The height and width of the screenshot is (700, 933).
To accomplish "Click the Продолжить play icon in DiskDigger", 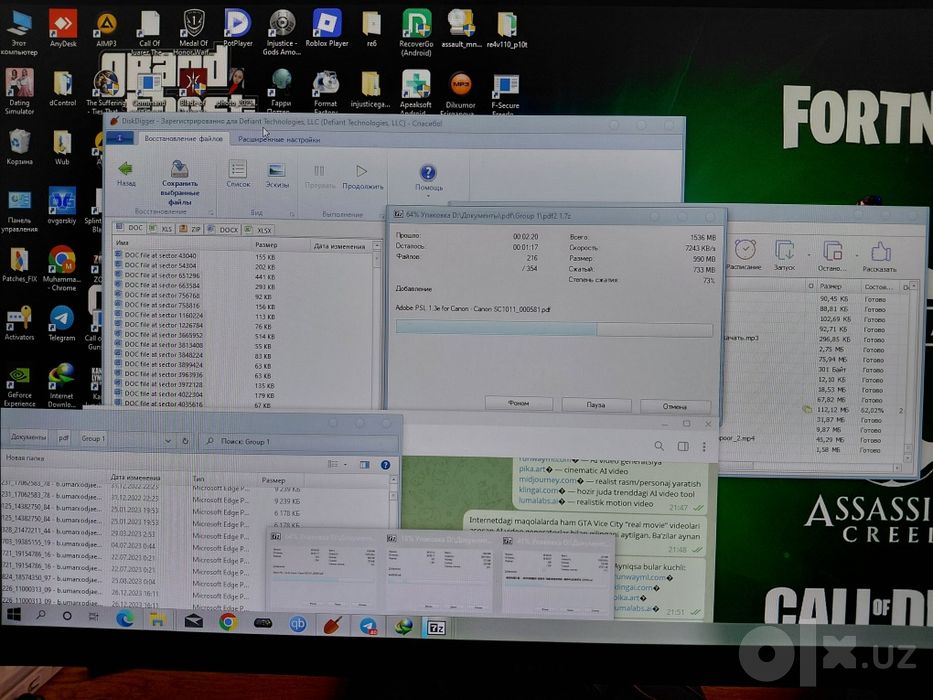I will [361, 171].
